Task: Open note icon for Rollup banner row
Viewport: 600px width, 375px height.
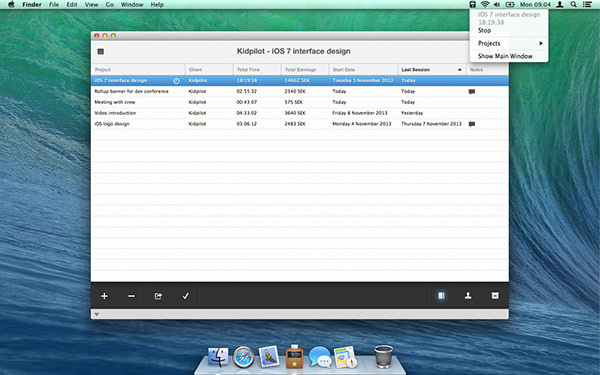Action: click(x=472, y=91)
